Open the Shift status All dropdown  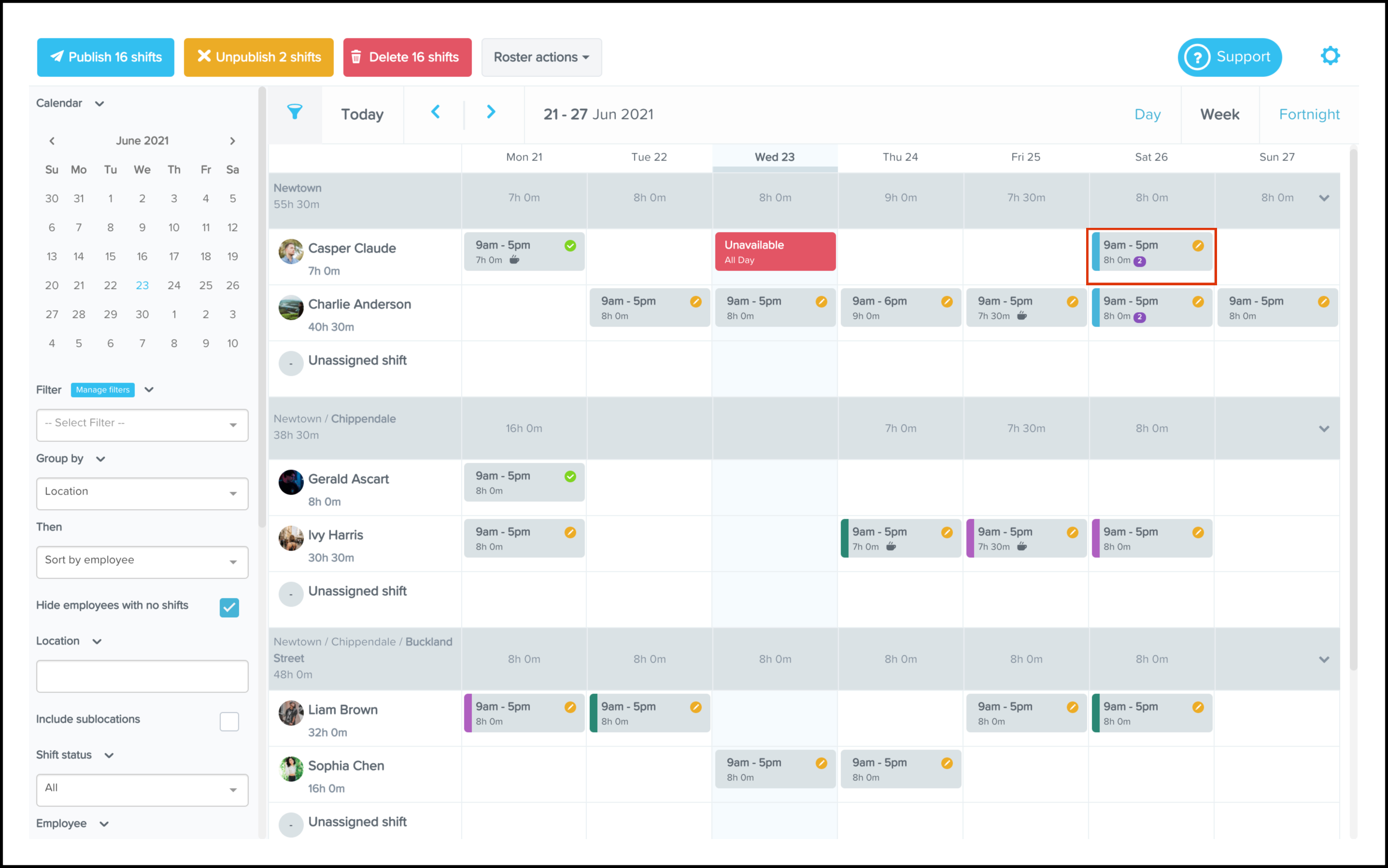(142, 789)
